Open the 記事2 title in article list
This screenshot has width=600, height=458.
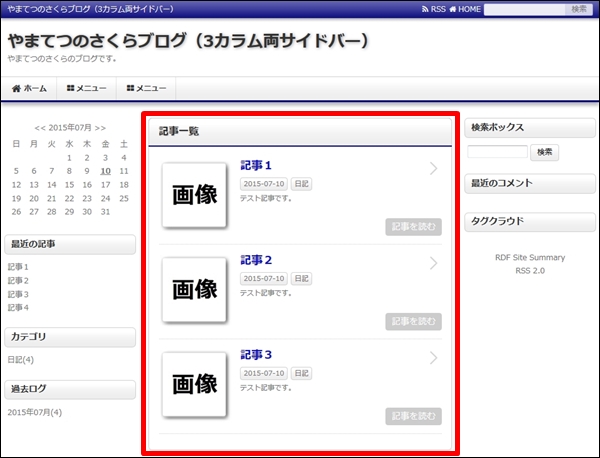256,260
